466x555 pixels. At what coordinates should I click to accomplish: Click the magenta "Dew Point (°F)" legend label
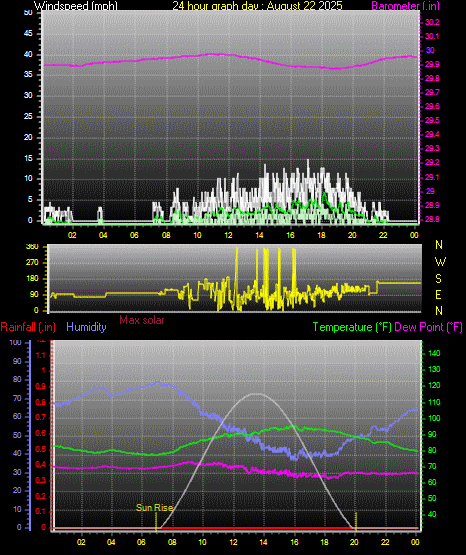click(428, 327)
